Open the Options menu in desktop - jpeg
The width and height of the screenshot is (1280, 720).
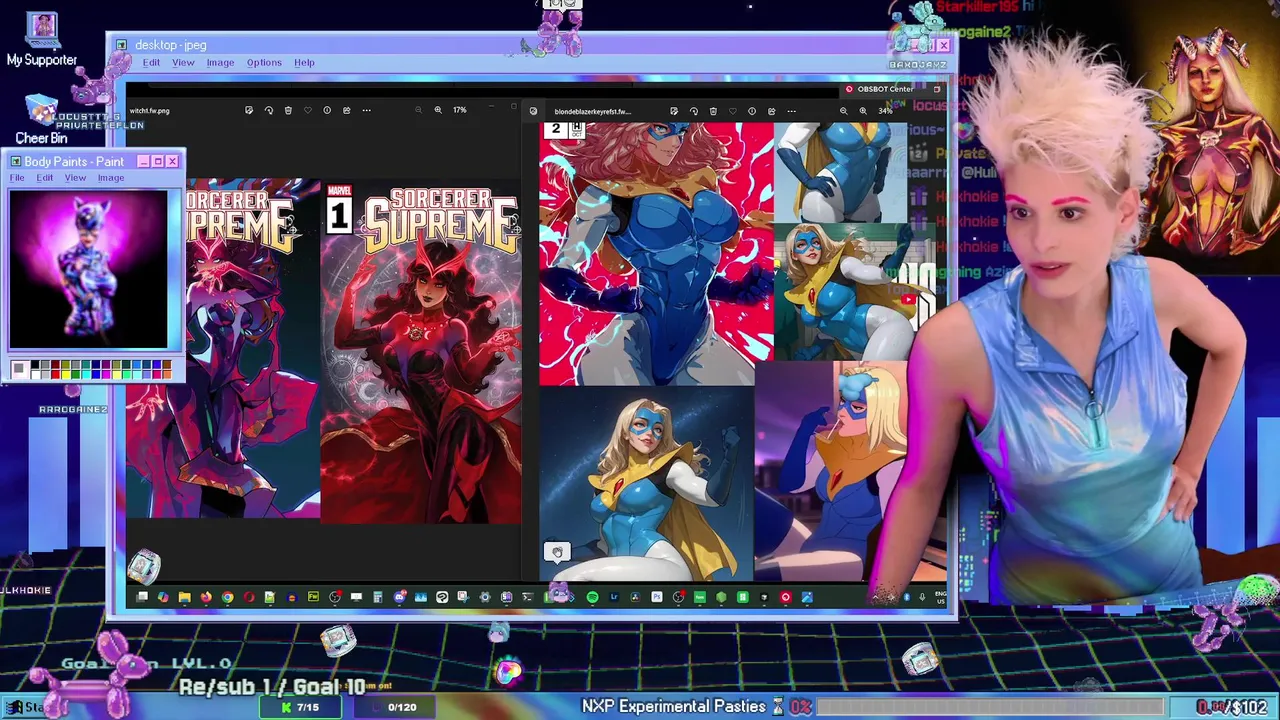click(264, 62)
